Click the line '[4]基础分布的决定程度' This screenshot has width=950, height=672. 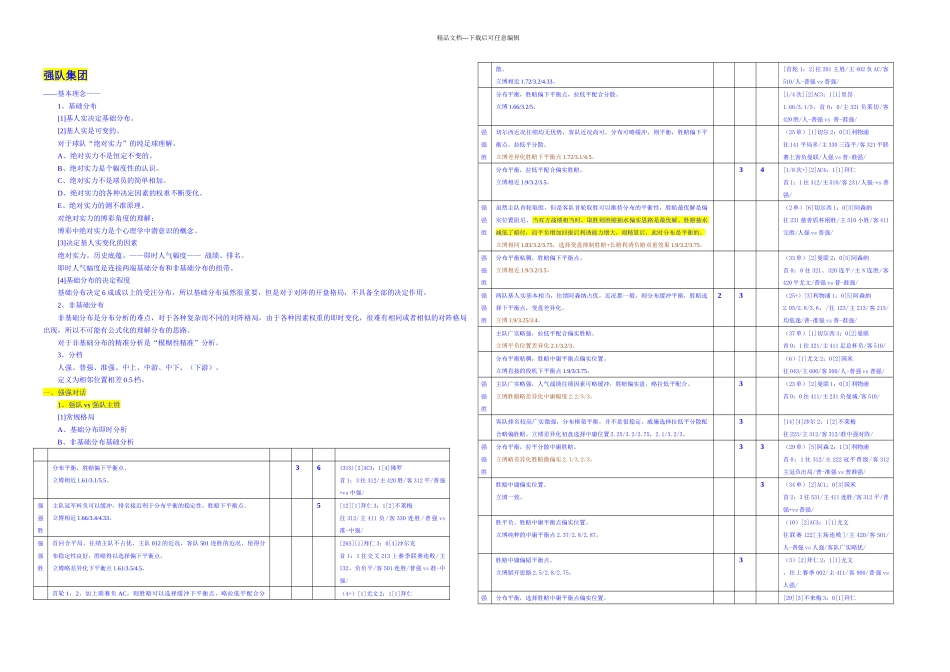click(94, 280)
